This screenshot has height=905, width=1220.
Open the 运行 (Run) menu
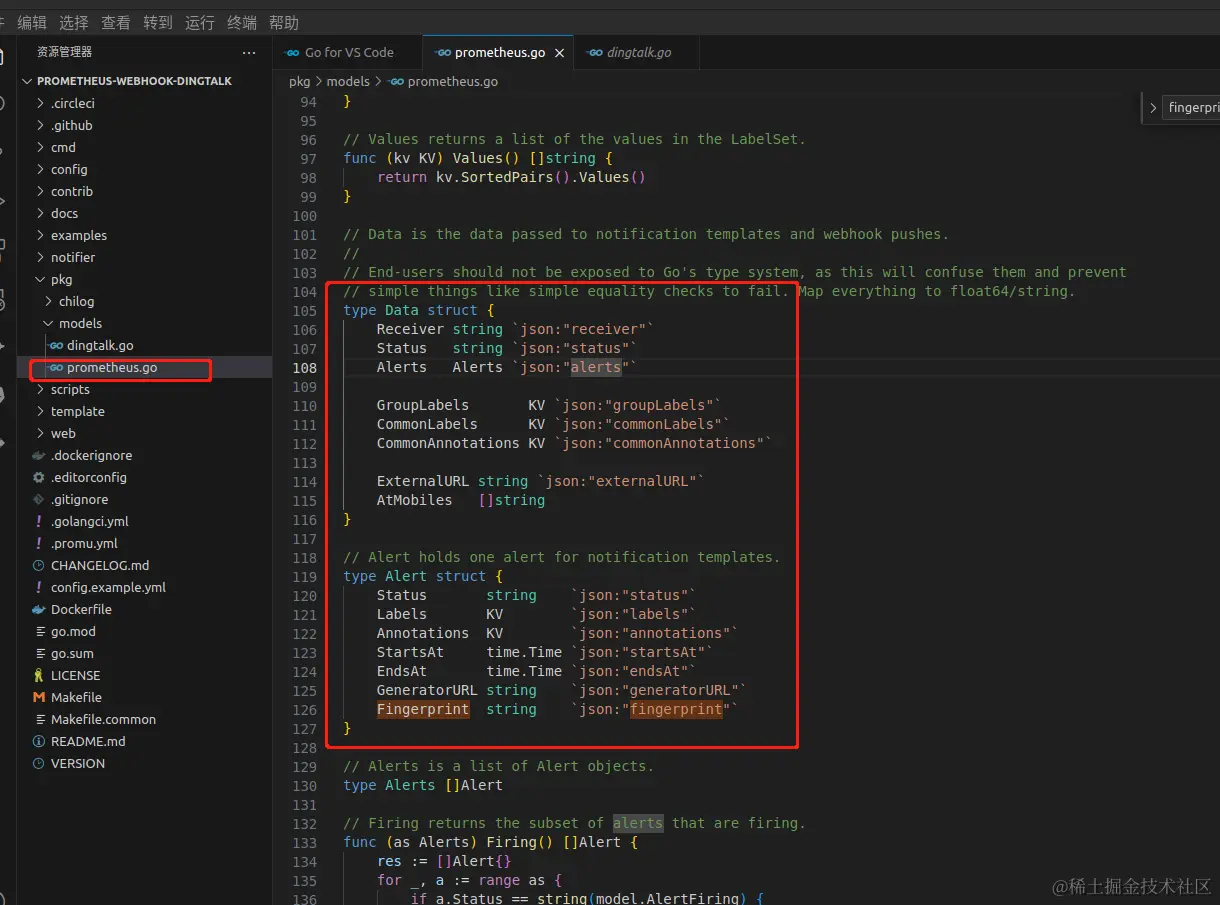click(199, 22)
